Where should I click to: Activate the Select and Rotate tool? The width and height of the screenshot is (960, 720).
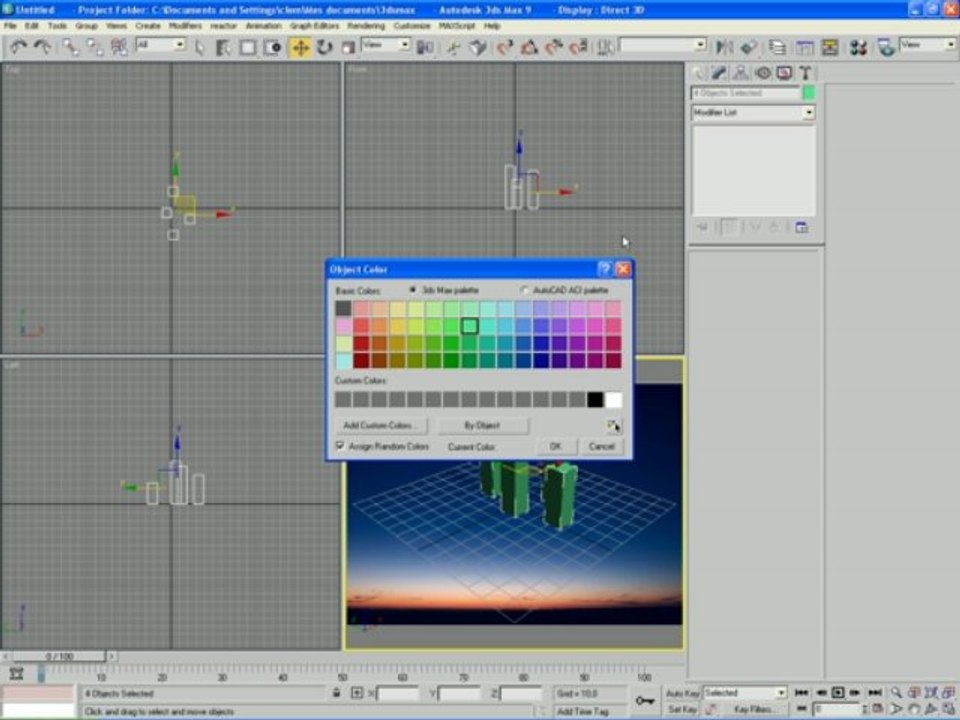pos(325,47)
